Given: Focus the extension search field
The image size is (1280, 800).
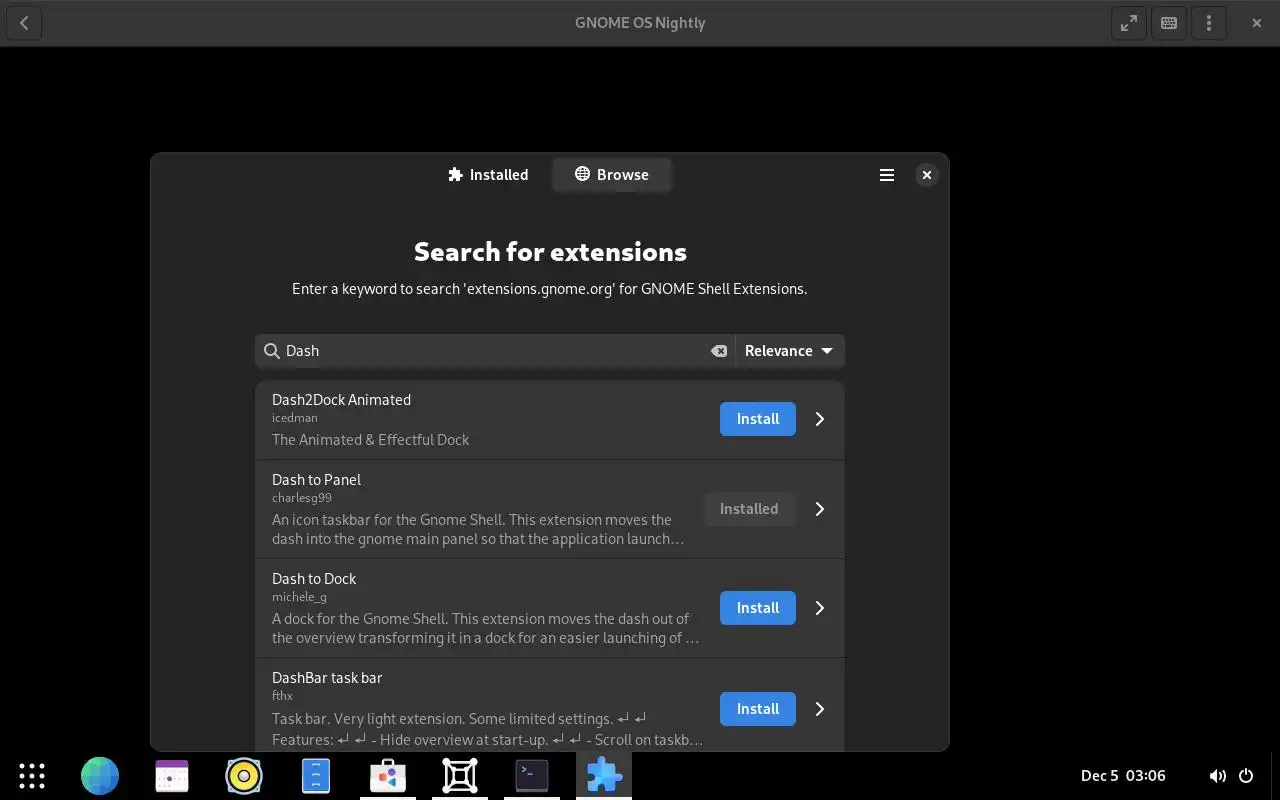Looking at the screenshot, I should pyautogui.click(x=495, y=351).
